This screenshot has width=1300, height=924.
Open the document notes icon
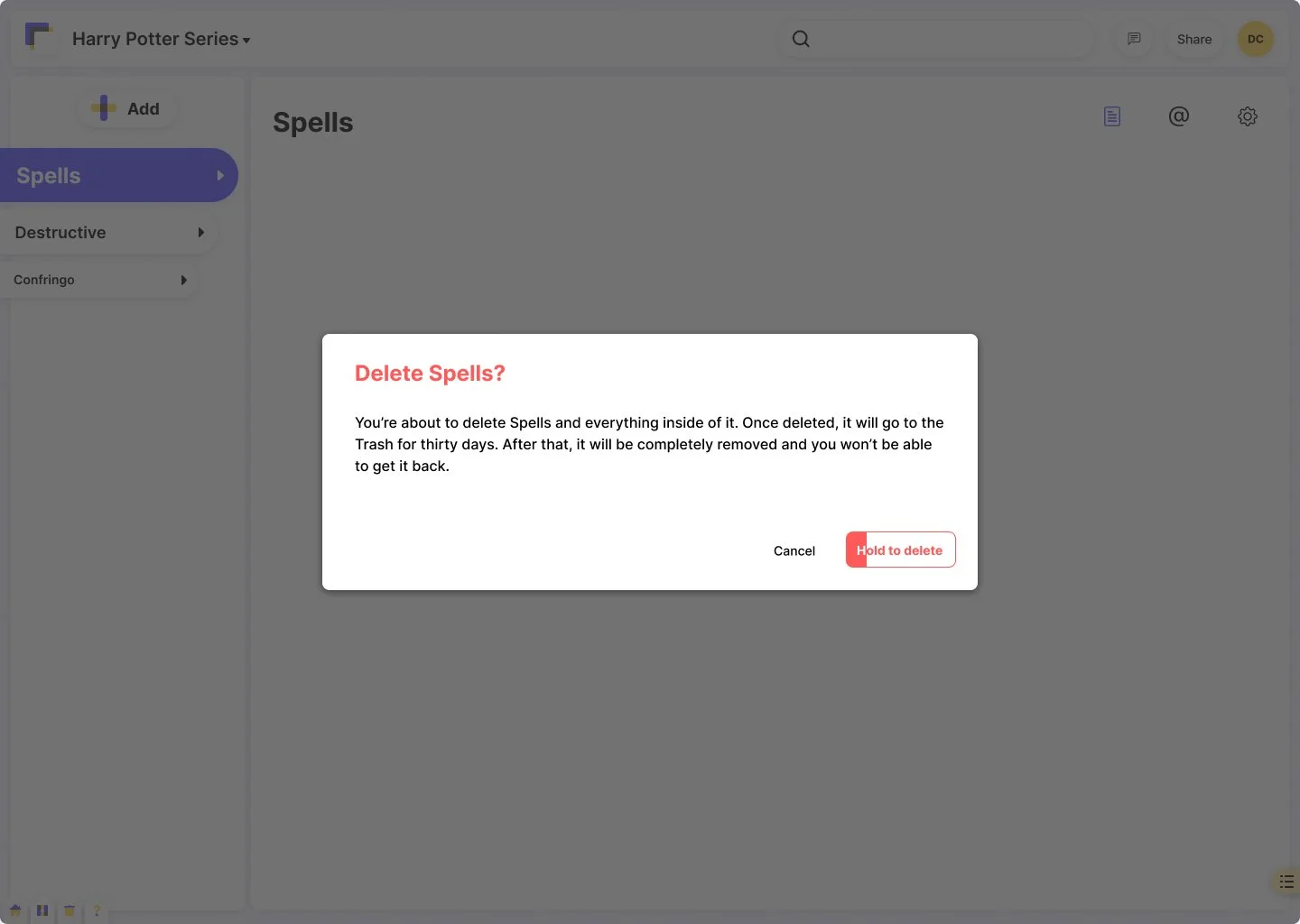[1112, 116]
